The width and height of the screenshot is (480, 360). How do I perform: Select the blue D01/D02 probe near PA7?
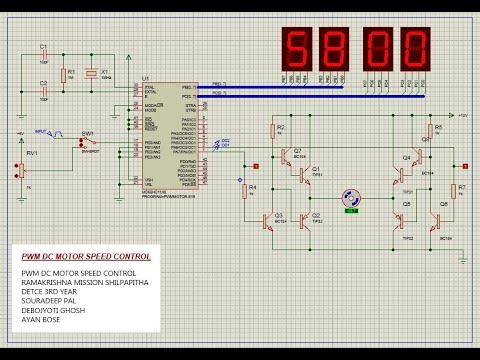pyautogui.click(x=221, y=144)
